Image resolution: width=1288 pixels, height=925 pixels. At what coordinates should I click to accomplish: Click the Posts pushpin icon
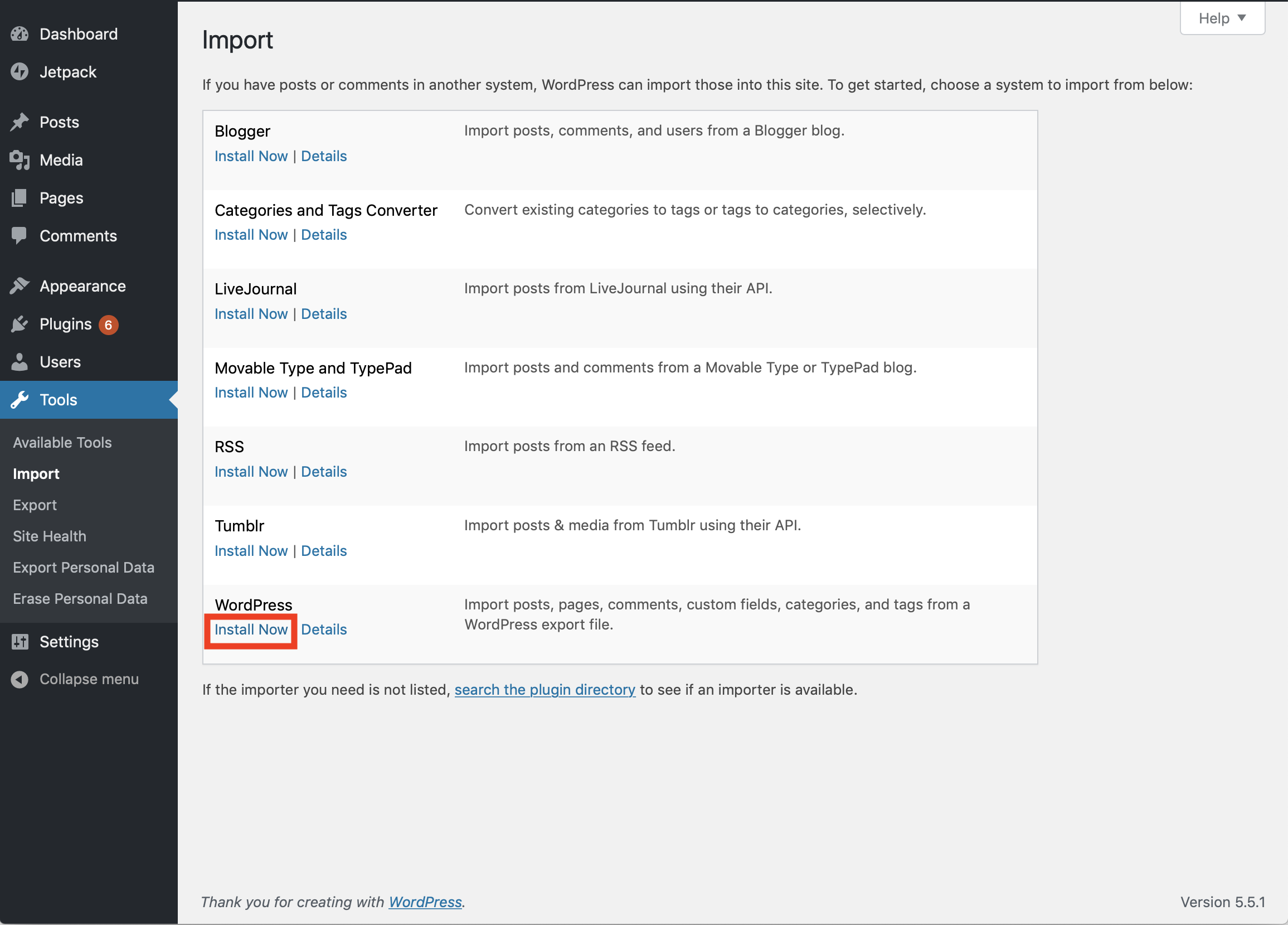pos(20,122)
